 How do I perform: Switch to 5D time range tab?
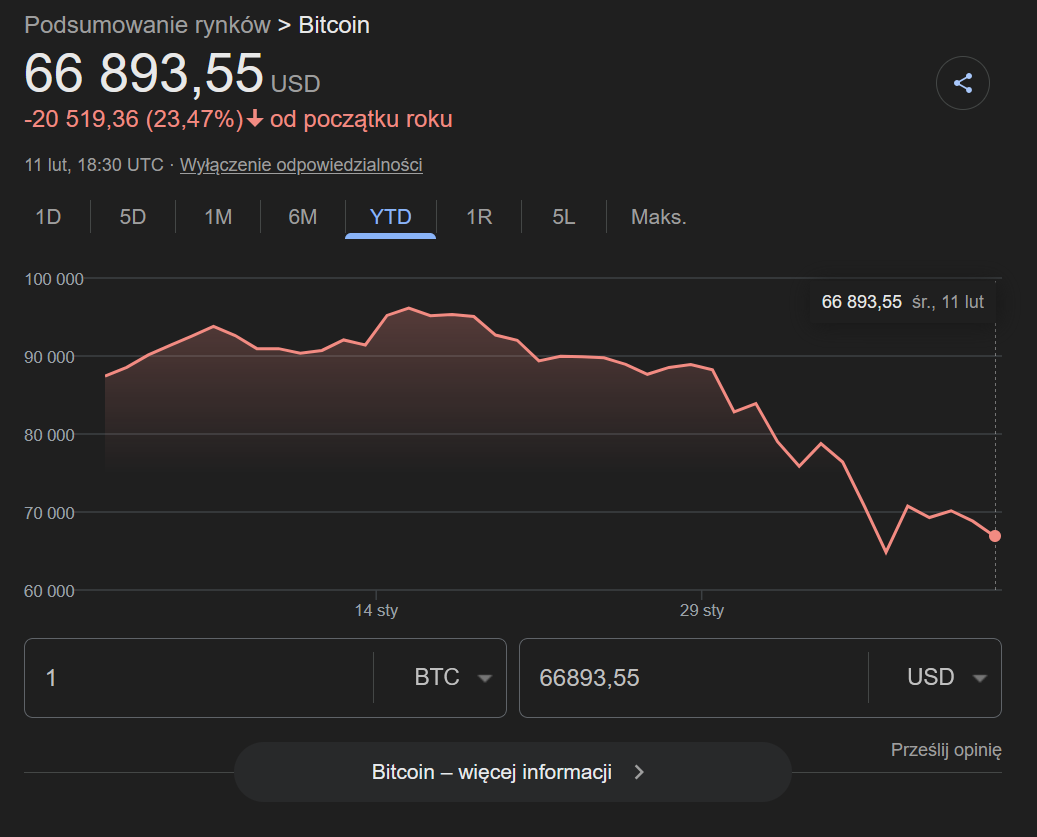[x=133, y=216]
